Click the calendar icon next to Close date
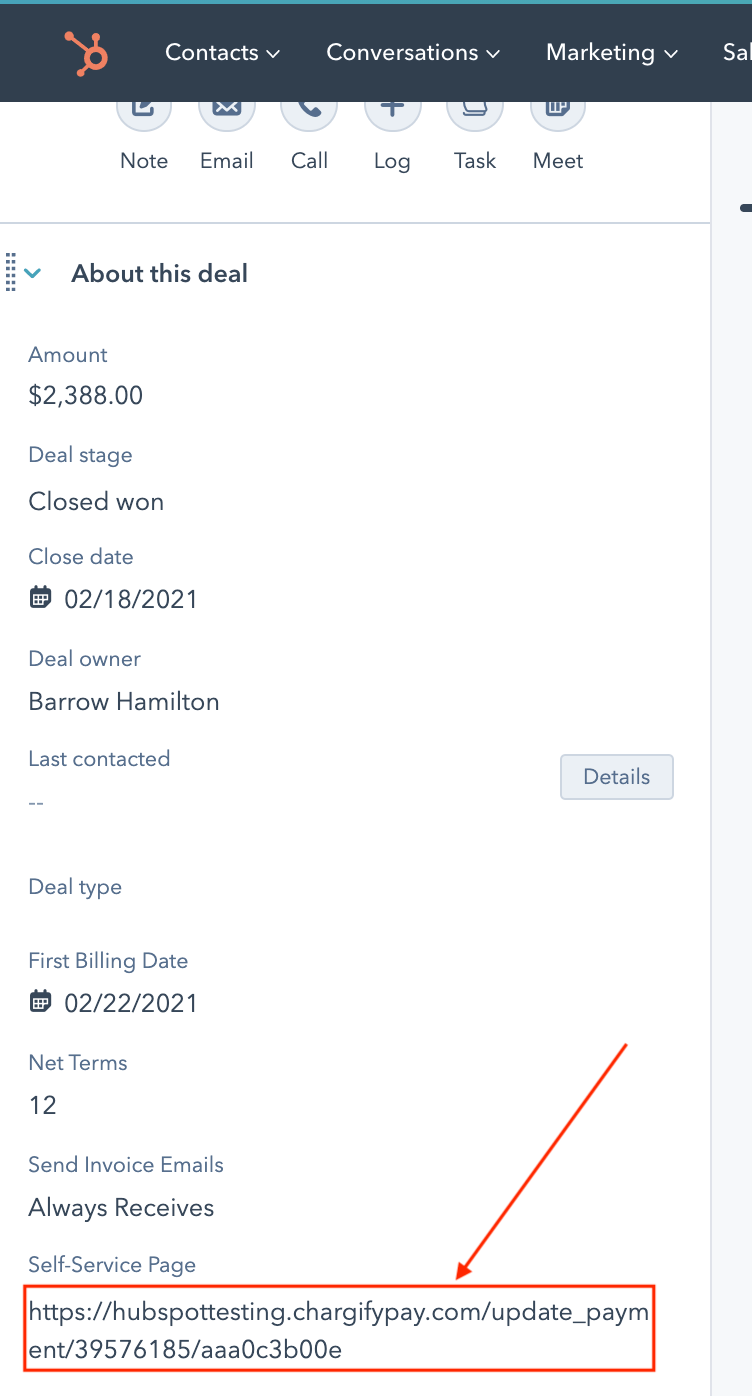This screenshot has height=1396, width=752. click(40, 598)
